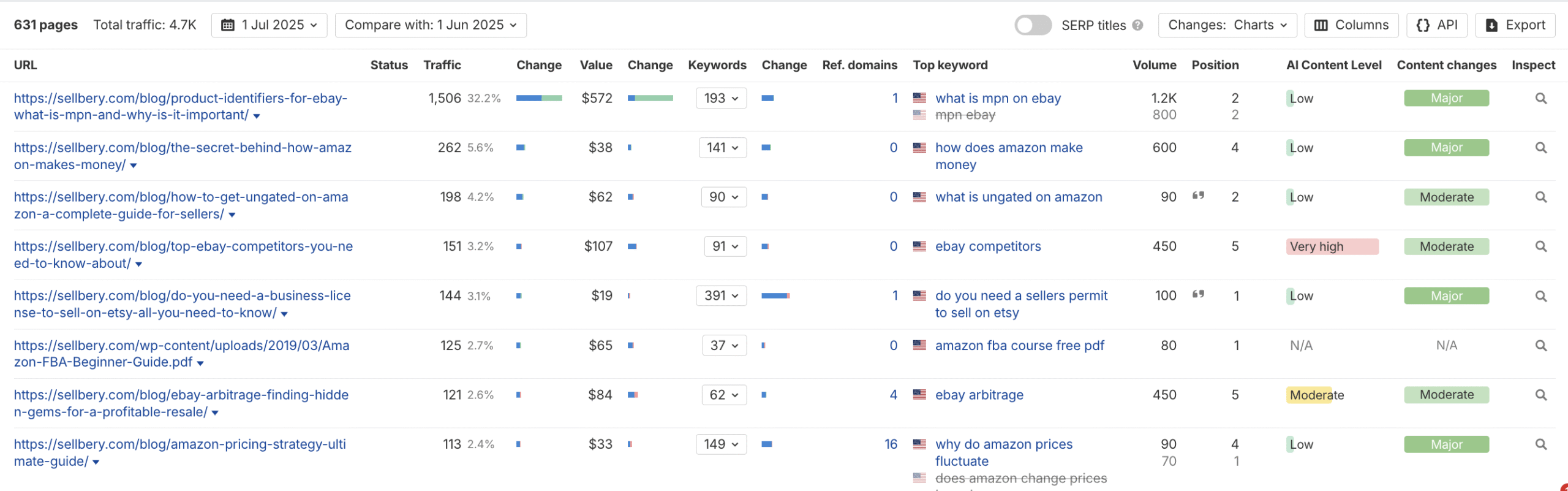Expand the Changes: Charts dropdown
The height and width of the screenshot is (491, 1568).
tap(1227, 25)
